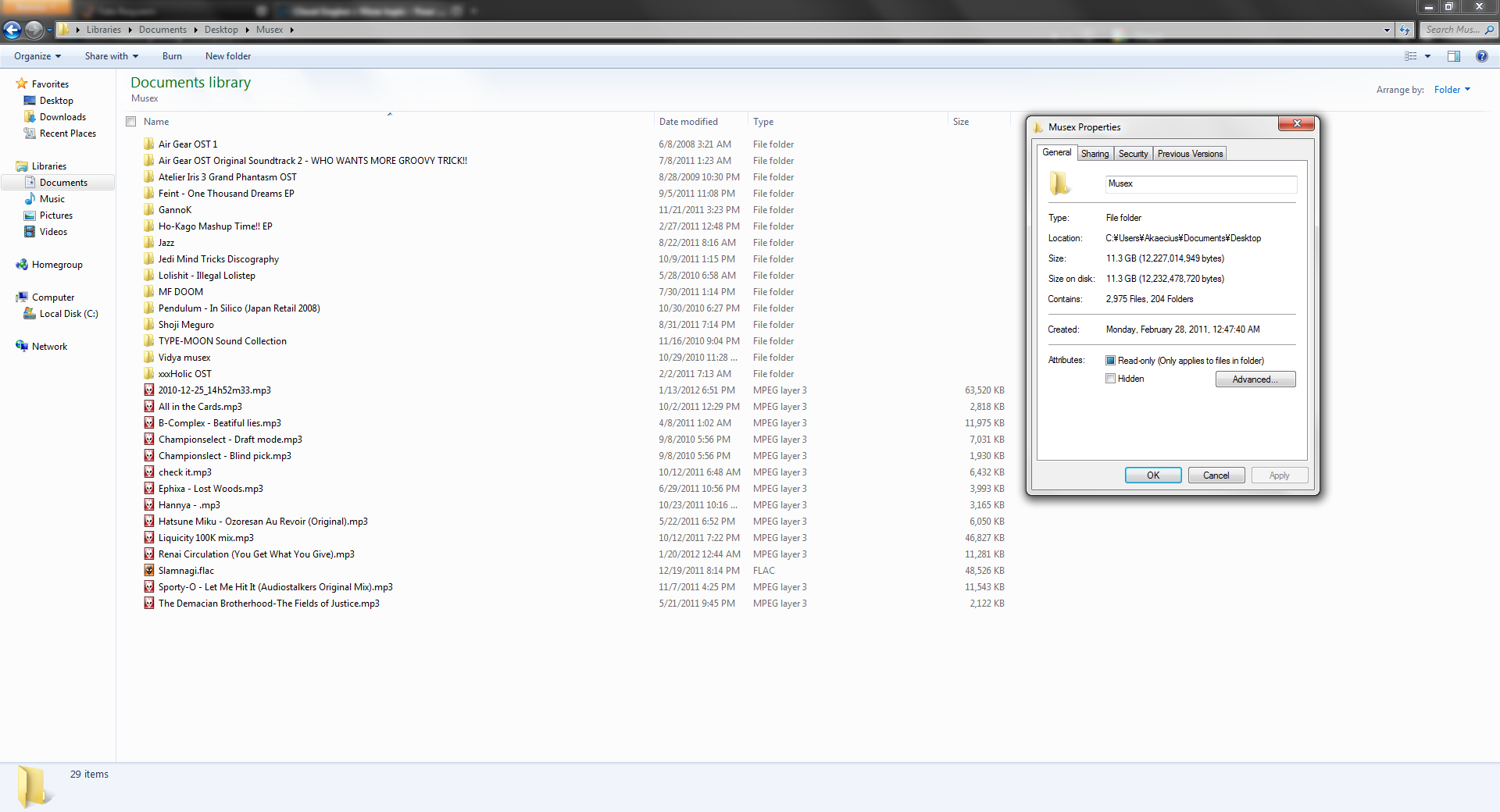1500x812 pixels.
Task: Click OK in Musex Properties
Action: click(x=1153, y=475)
